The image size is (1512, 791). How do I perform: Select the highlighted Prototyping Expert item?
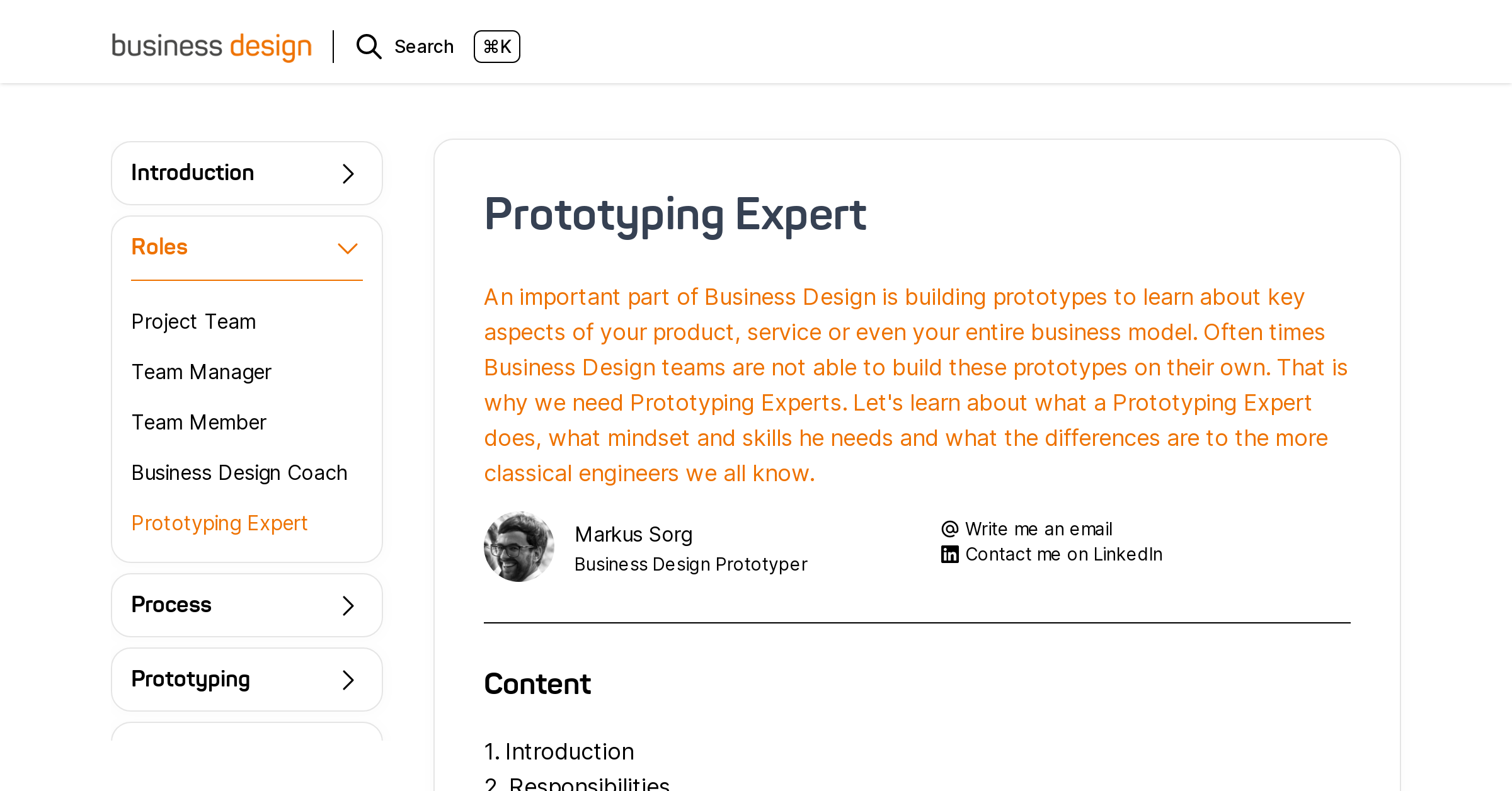[x=219, y=523]
